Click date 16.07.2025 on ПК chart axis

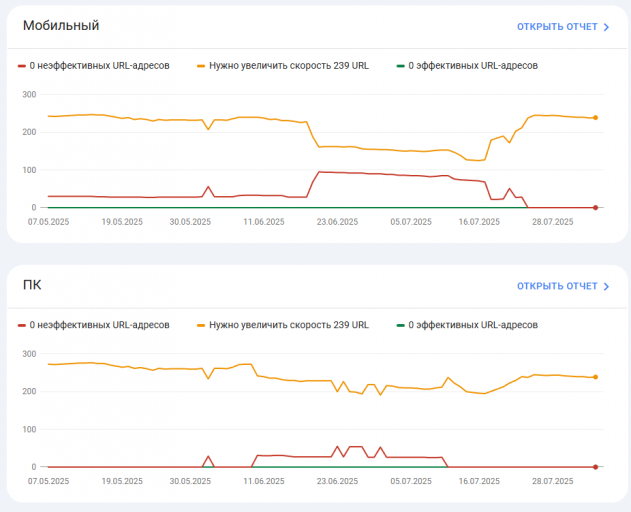[x=479, y=481]
